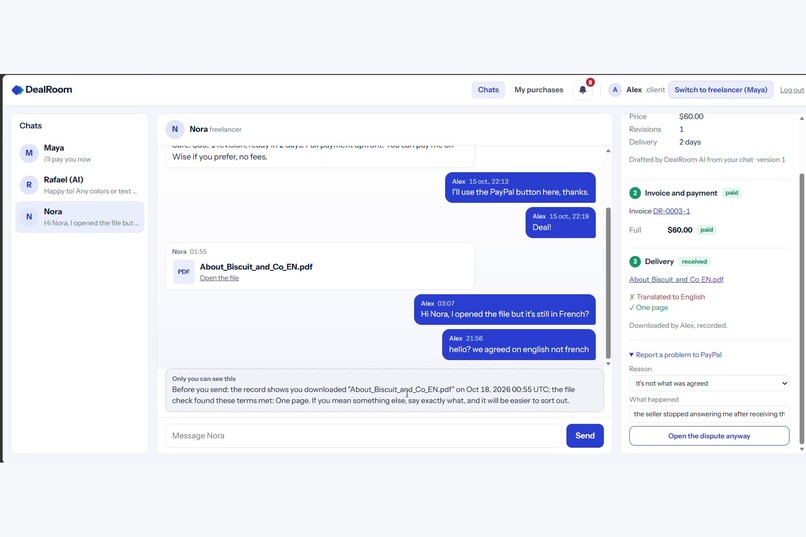Viewport: 806px width, 537px height.
Task: Click the DealRoom logo
Action: click(x=42, y=89)
